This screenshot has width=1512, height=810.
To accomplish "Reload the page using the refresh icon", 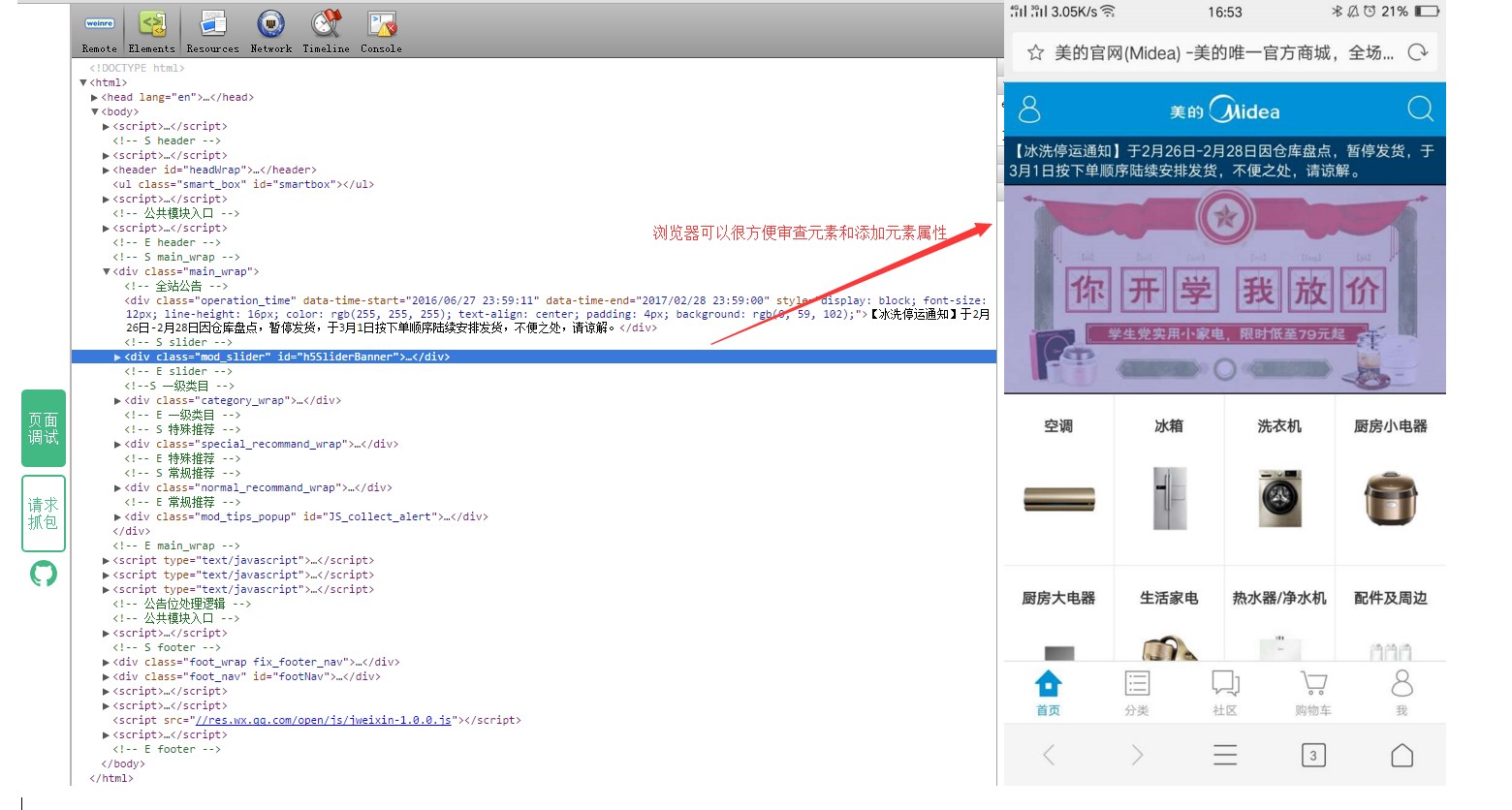I will pyautogui.click(x=1418, y=52).
